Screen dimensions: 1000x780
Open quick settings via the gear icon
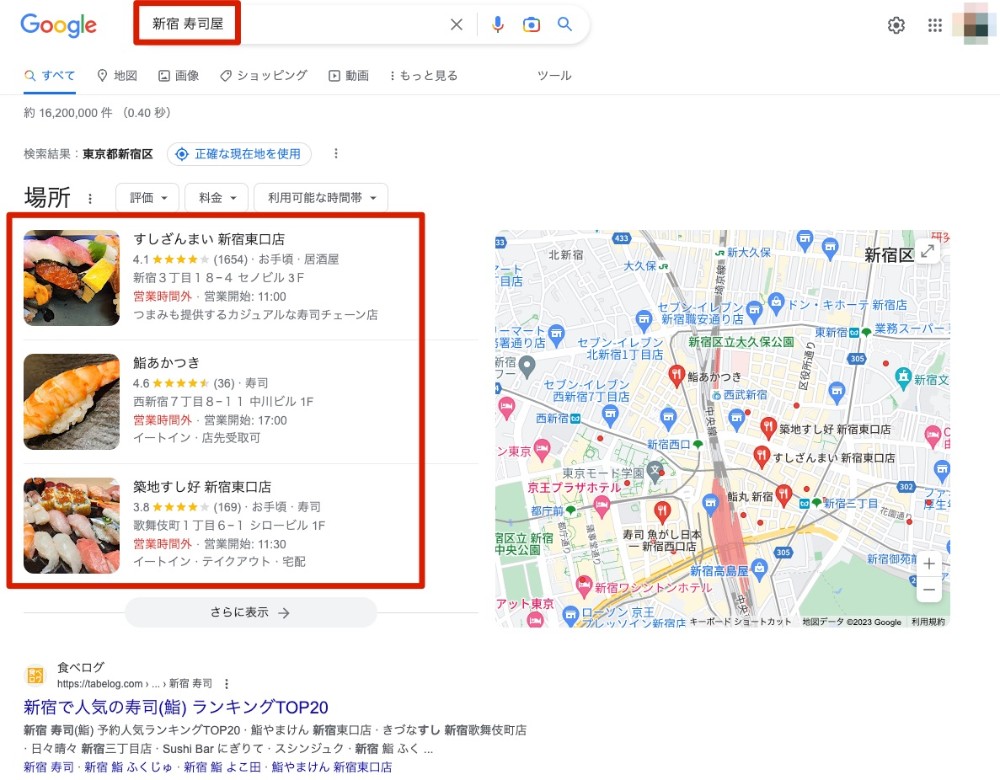(x=896, y=25)
